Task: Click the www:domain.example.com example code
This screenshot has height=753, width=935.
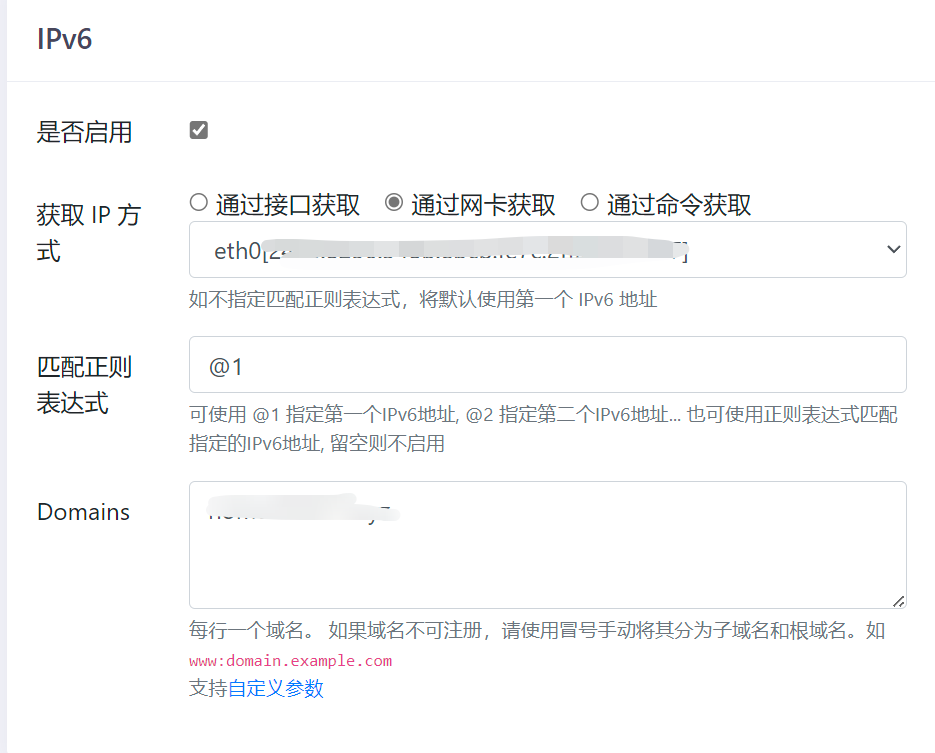Action: coord(290,661)
